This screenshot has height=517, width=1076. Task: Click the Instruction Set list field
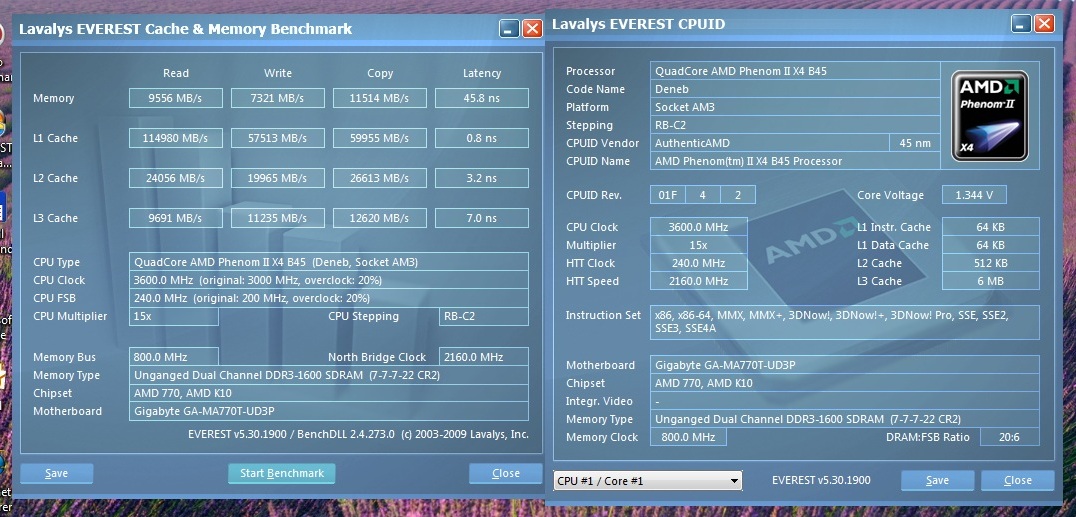[845, 322]
